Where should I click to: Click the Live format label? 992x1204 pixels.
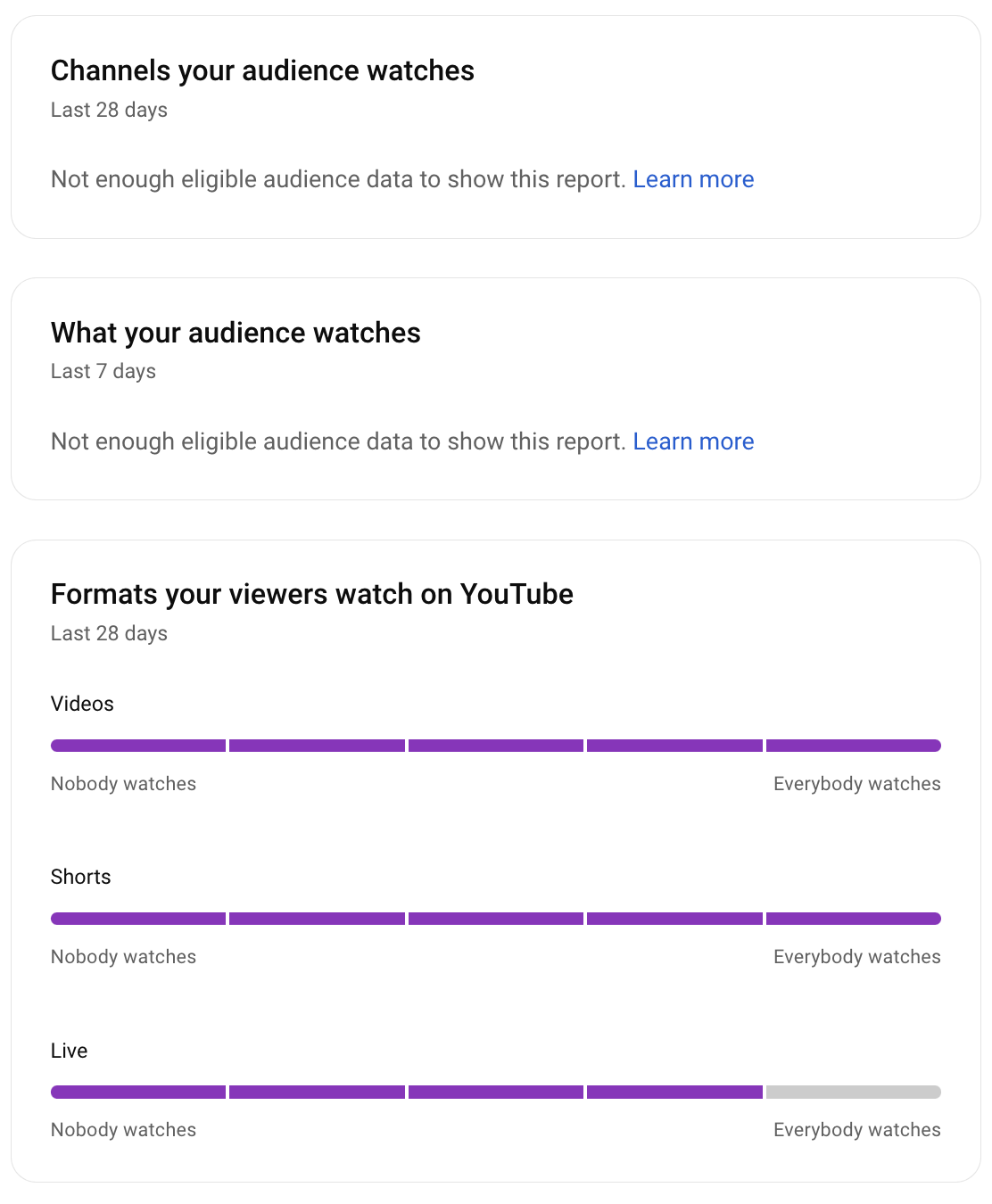(x=69, y=1051)
